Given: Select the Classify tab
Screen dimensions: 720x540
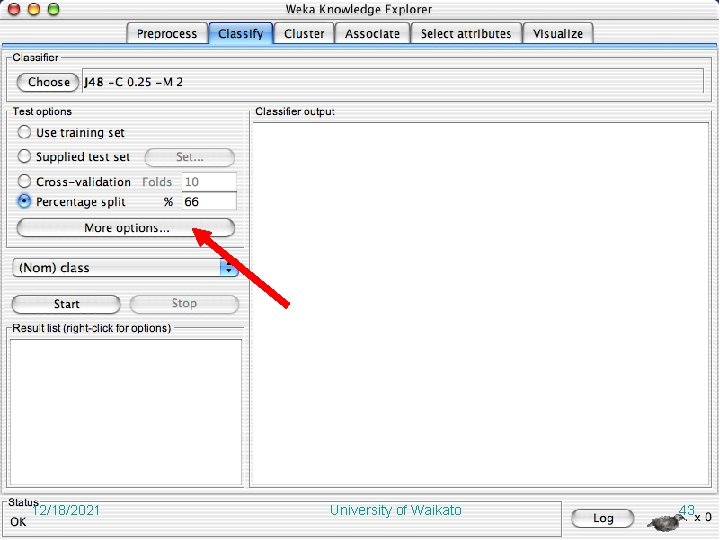Looking at the screenshot, I should click(241, 34).
